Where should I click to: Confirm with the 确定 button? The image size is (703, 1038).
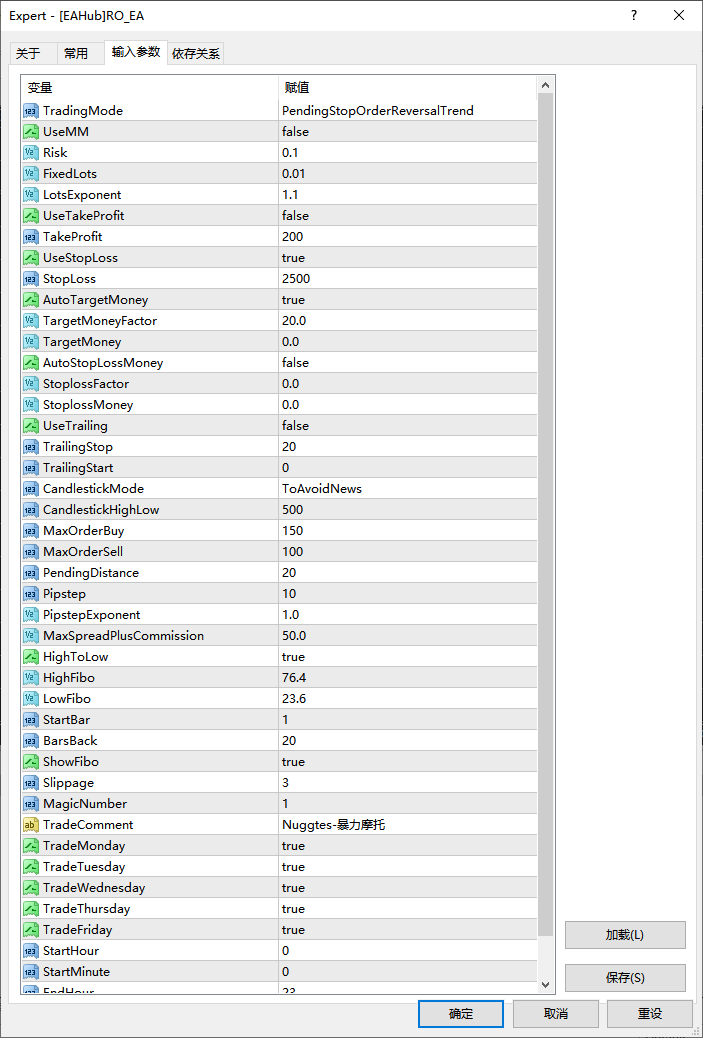point(461,1014)
